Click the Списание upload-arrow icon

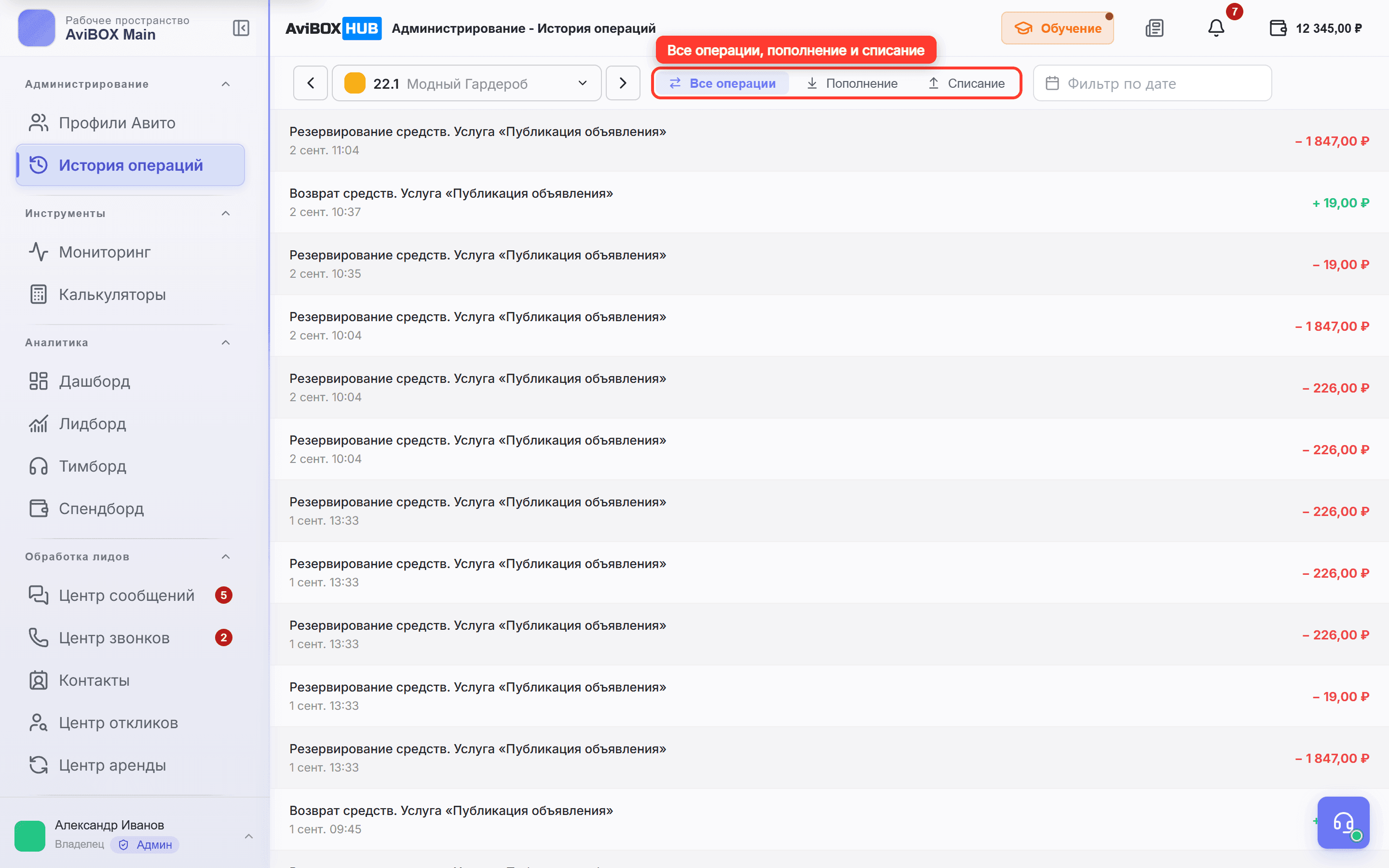pos(933,83)
